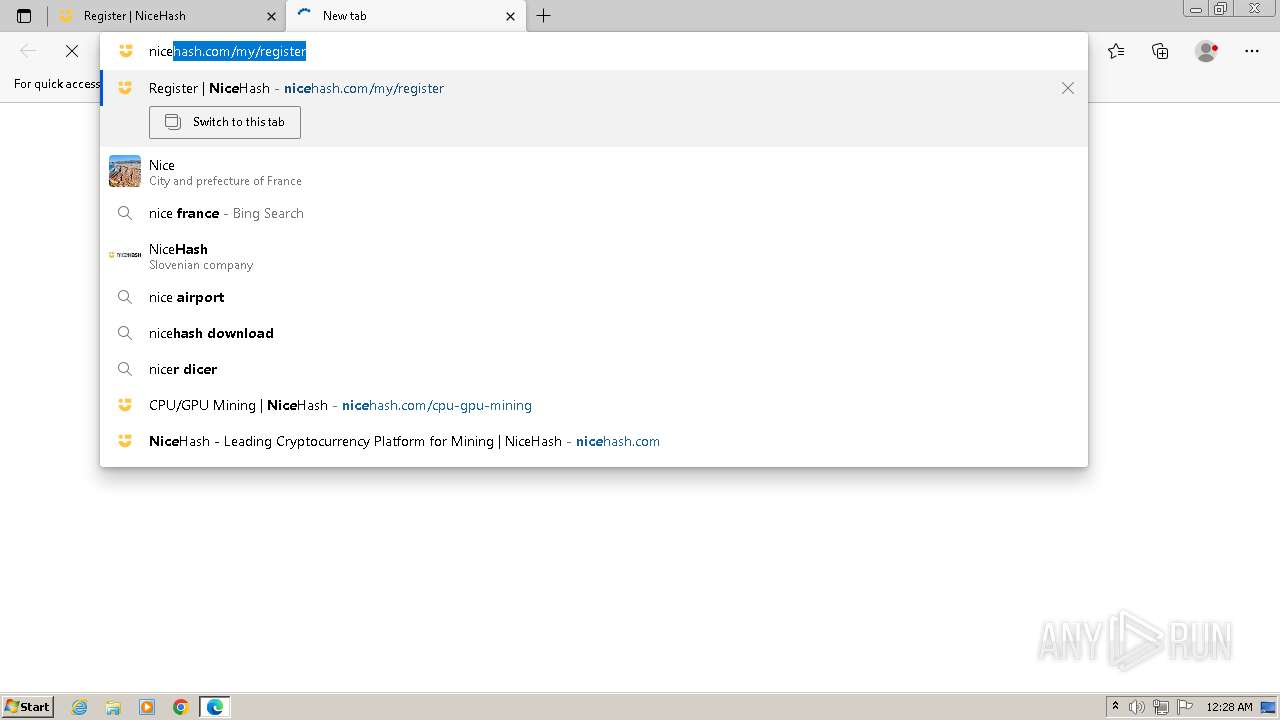Open NiceHash Leading Cryptocurrency Platform suggestion
Viewport: 1280px width, 720px height.
coord(594,441)
